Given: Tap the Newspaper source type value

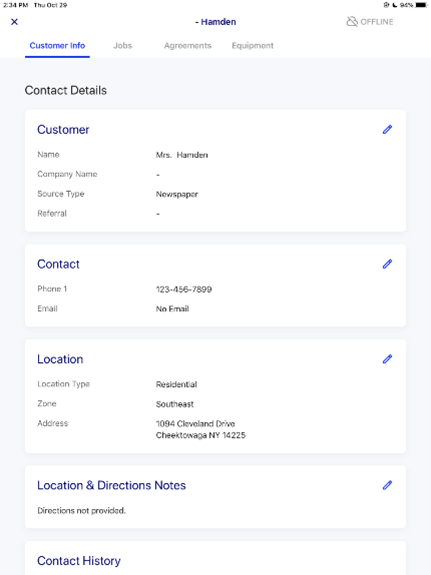Looking at the screenshot, I should pyautogui.click(x=177, y=194).
